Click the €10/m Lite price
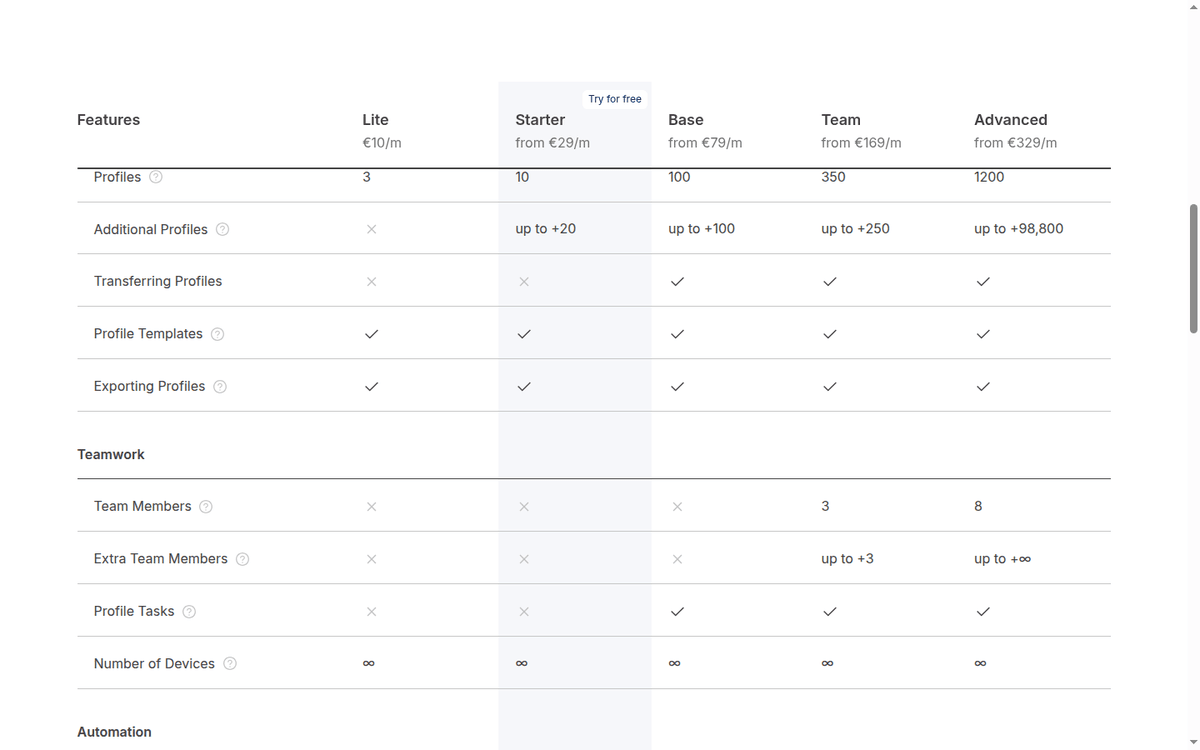 (382, 143)
